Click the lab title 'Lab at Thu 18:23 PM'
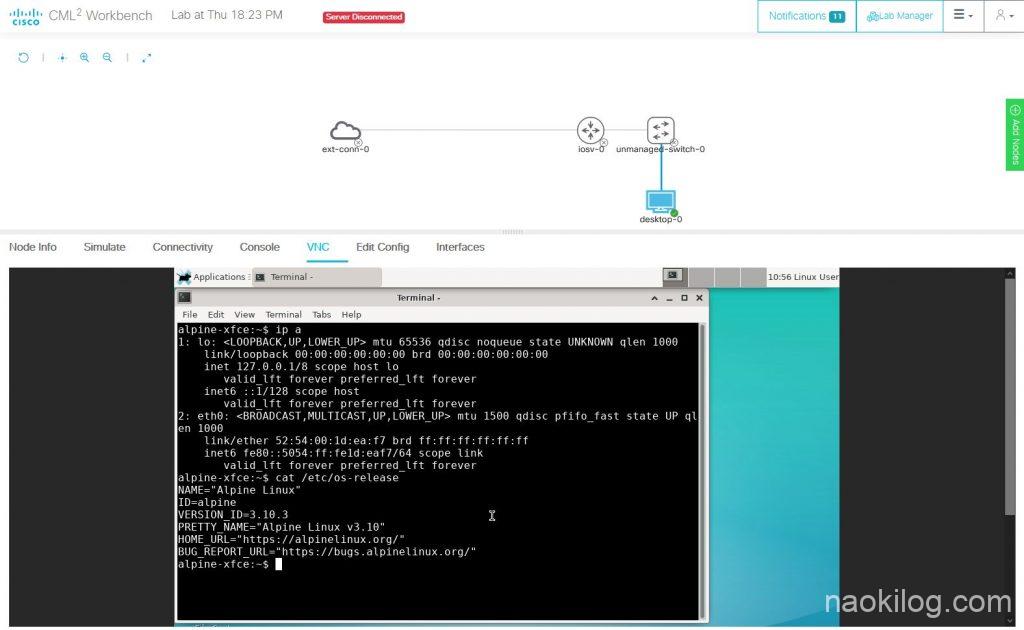Viewport: 1024px width, 630px height. tap(227, 15)
